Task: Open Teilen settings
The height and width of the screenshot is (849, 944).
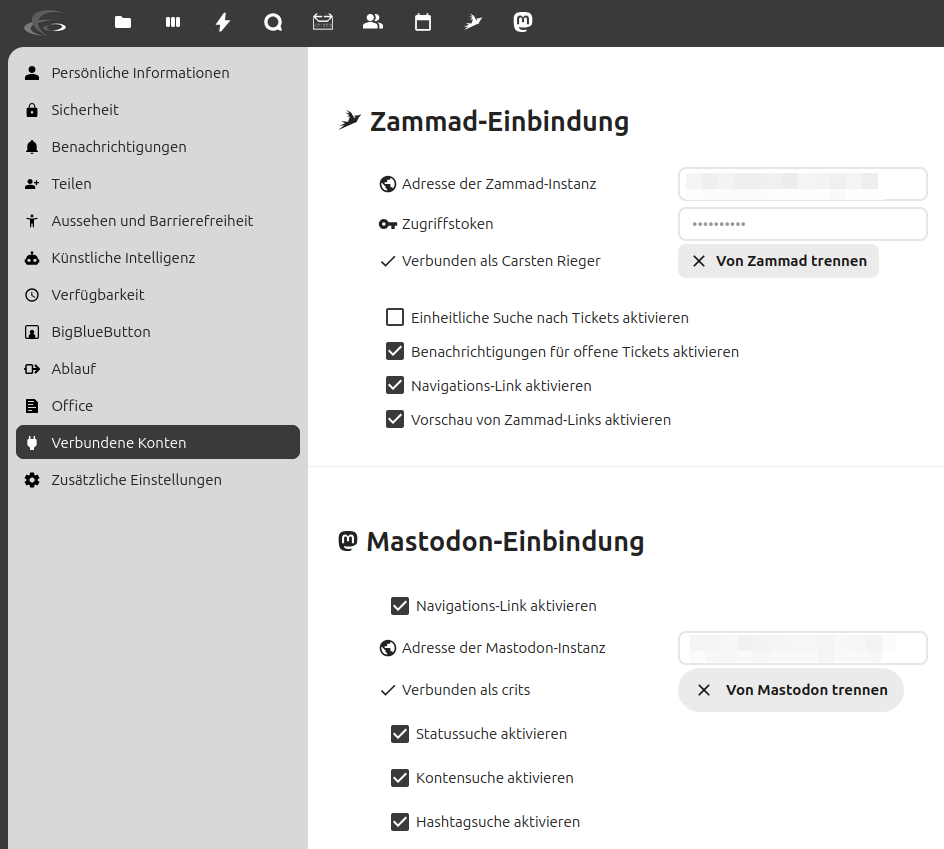Action: coord(158,184)
